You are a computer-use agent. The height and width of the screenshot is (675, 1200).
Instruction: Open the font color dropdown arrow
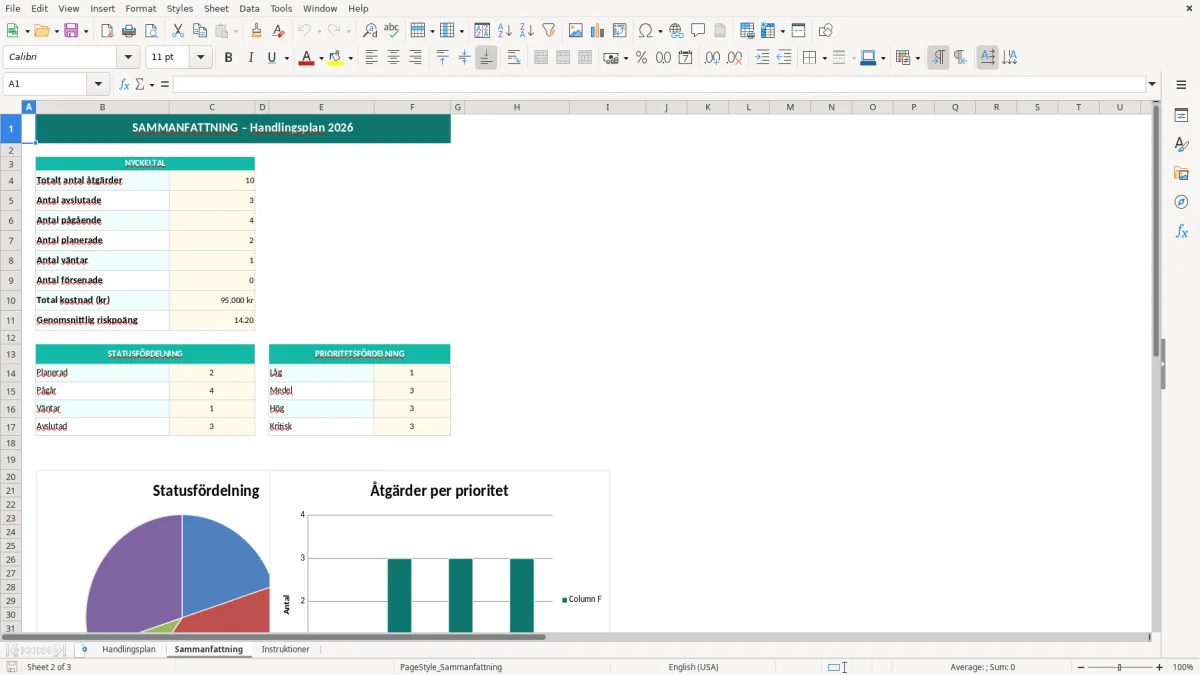320,58
